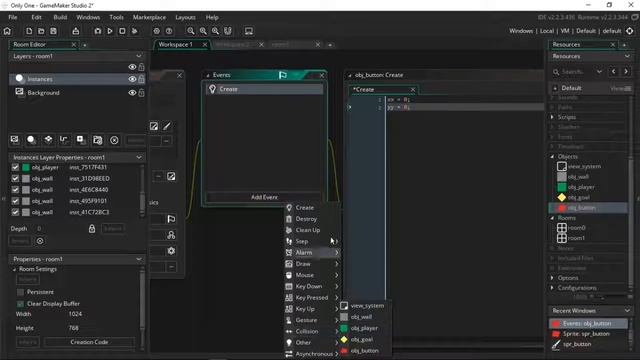Collapse the Layers - room1 panel
The image size is (640, 360).
[x=139, y=56]
